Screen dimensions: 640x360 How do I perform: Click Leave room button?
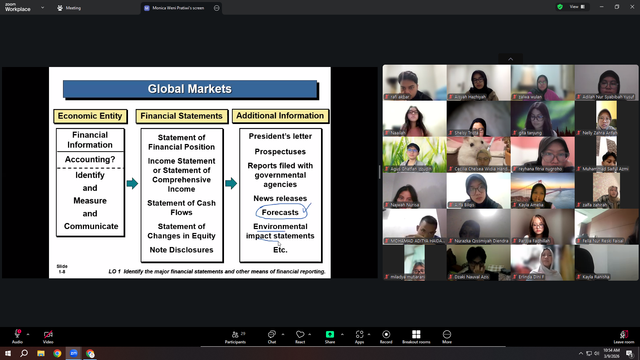coord(624,337)
